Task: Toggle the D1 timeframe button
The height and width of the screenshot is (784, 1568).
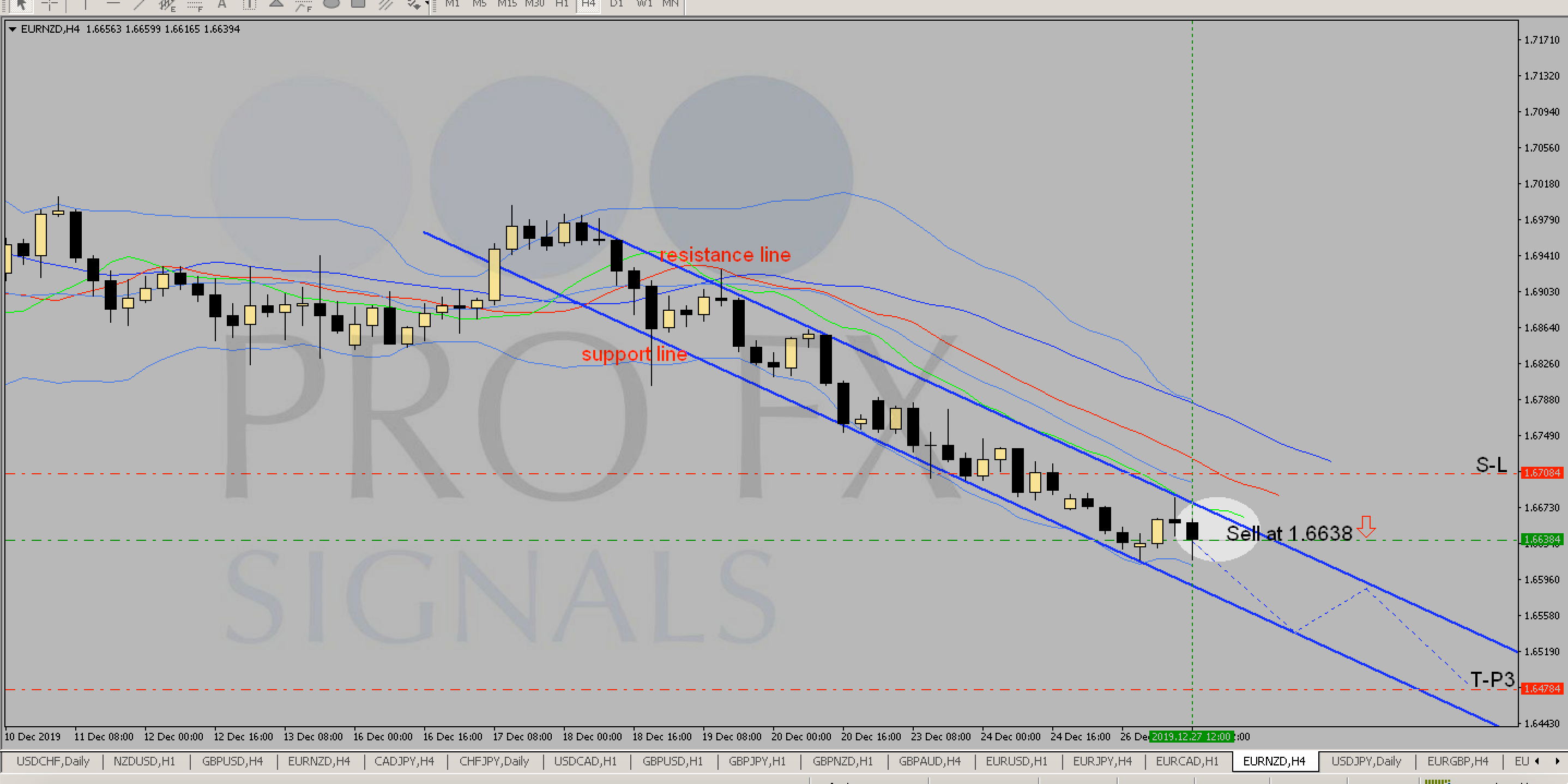Action: (616, 4)
